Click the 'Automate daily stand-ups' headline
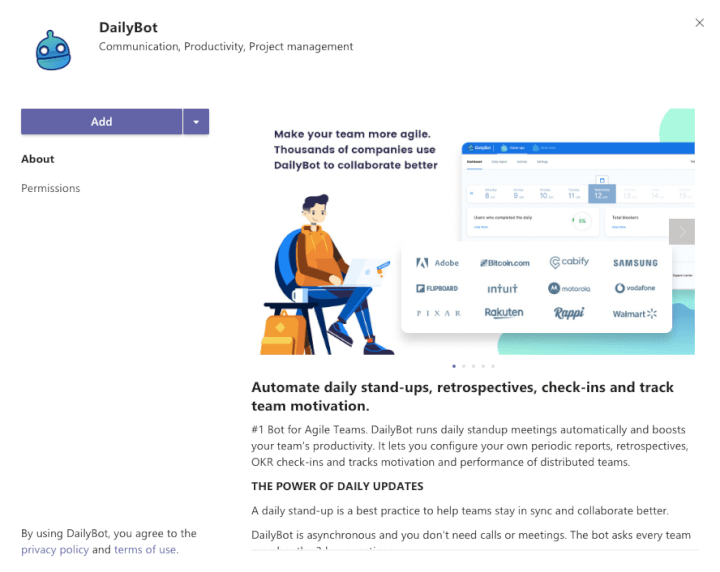 tap(462, 396)
